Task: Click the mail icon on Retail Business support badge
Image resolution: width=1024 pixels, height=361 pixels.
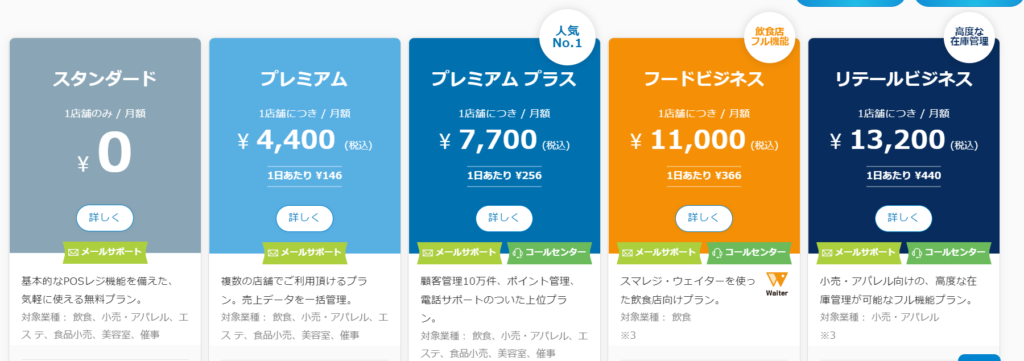Action: click(x=827, y=252)
